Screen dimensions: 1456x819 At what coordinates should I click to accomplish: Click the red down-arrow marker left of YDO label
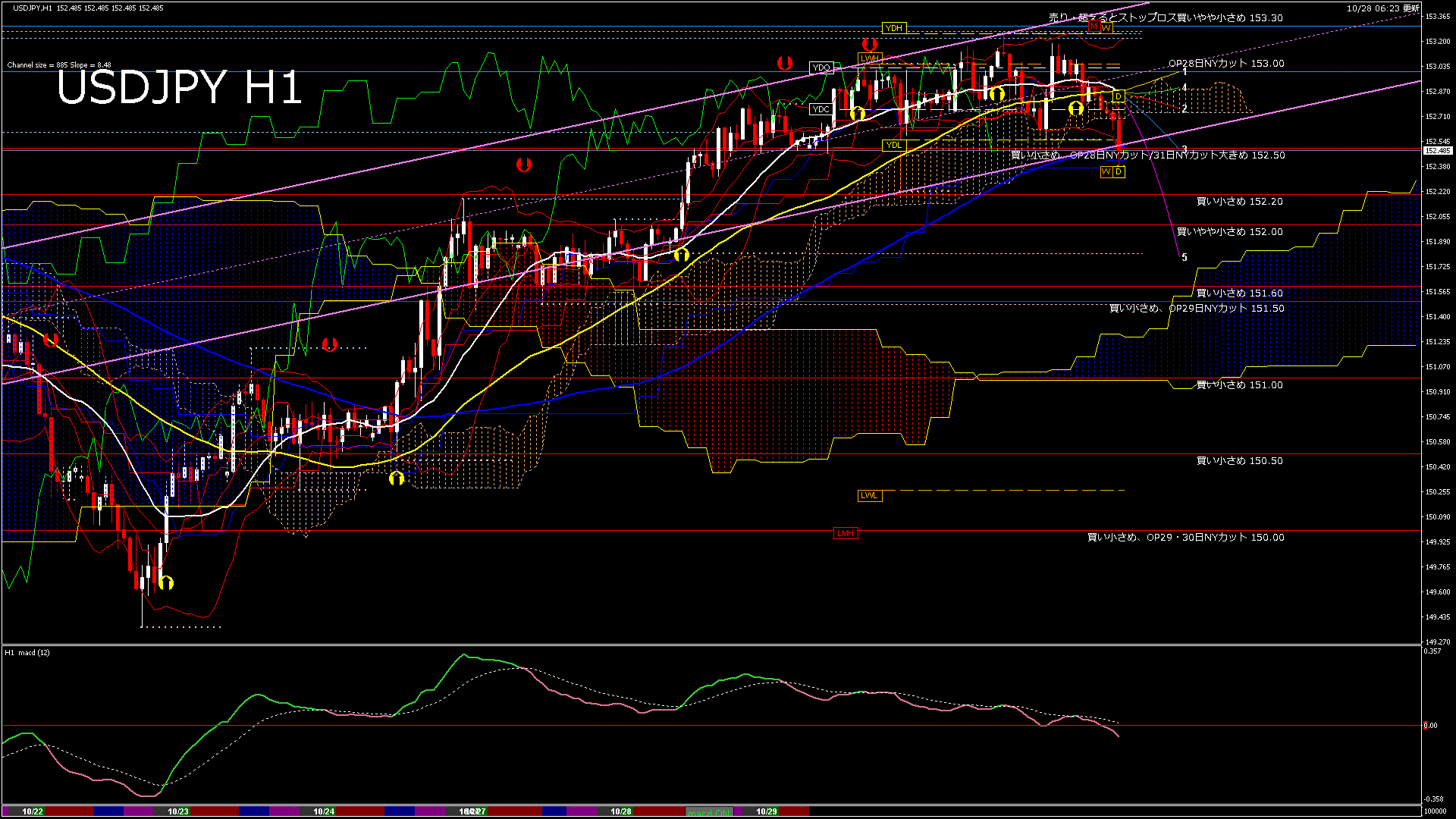pyautogui.click(x=784, y=63)
